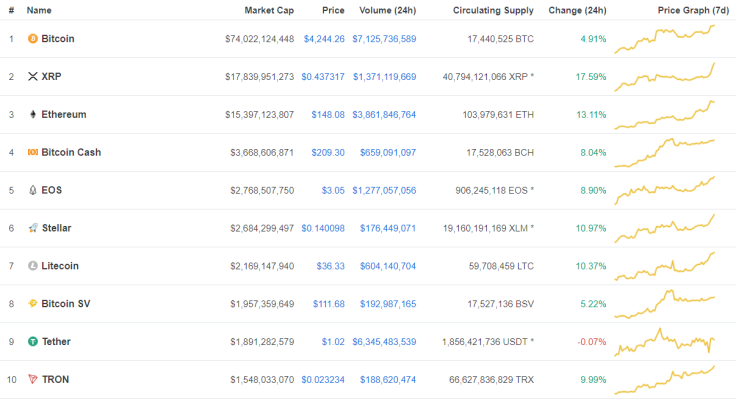The height and width of the screenshot is (400, 736).
Task: Click the EOS logo icon
Action: [x=32, y=190]
